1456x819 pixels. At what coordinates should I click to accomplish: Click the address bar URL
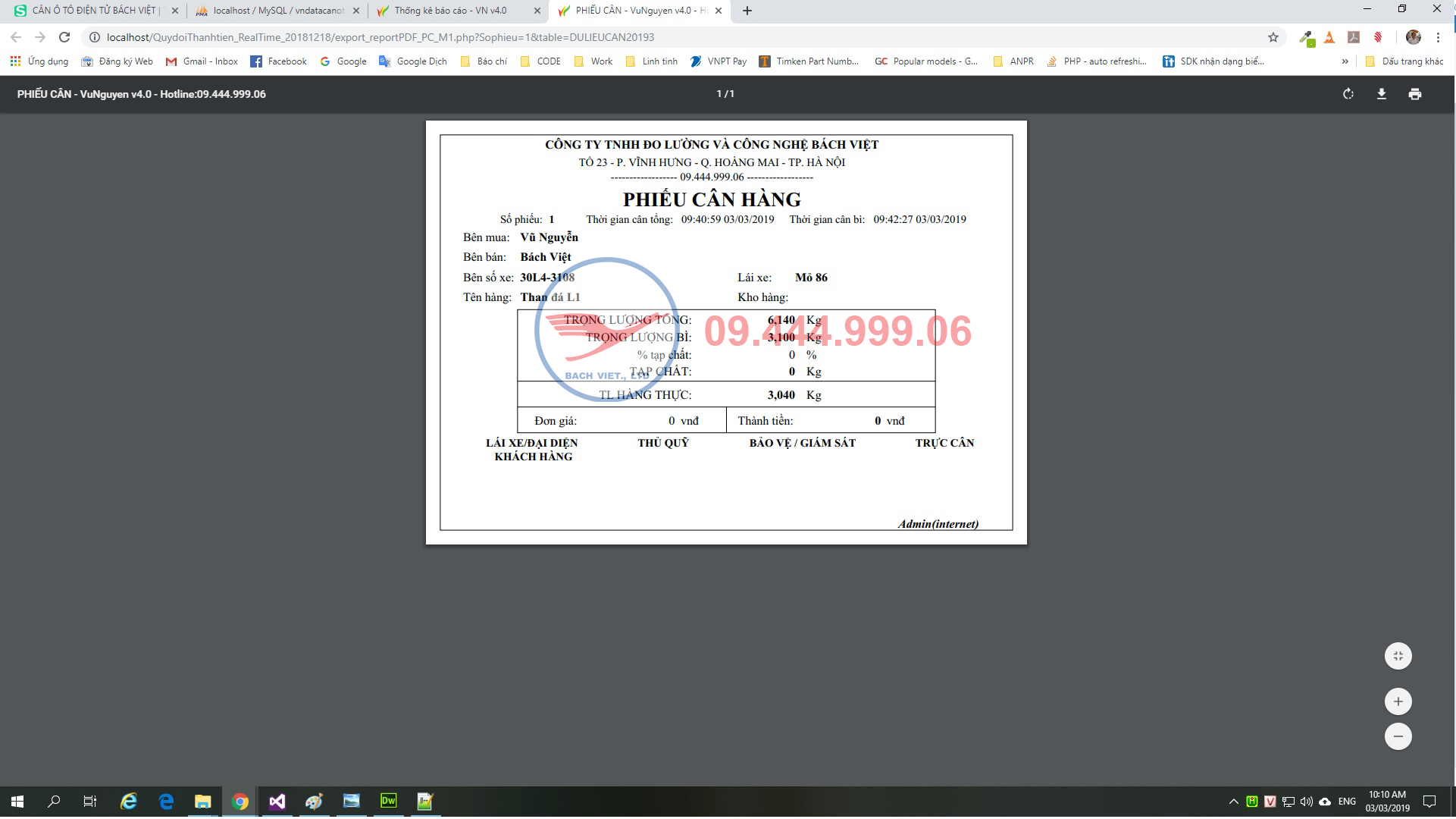(379, 37)
